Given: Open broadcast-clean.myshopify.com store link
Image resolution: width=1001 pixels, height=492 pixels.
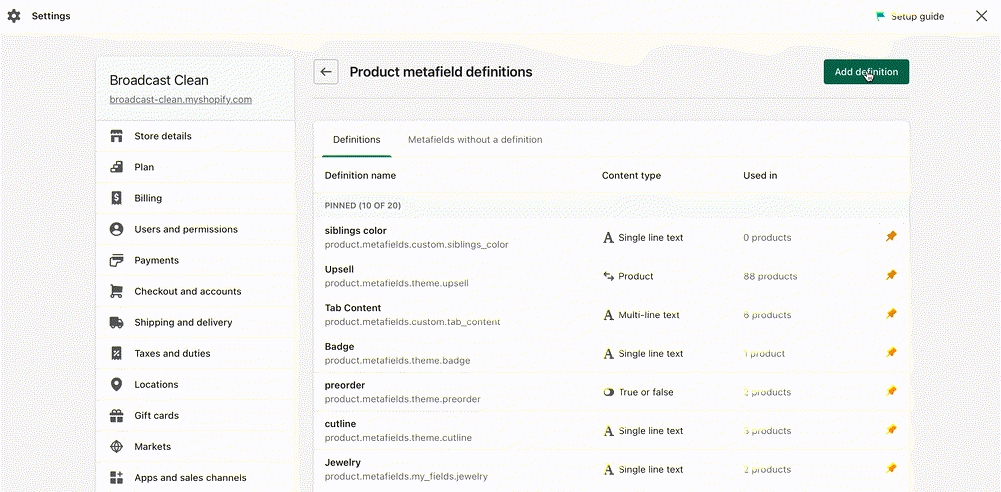Looking at the screenshot, I should click(180, 100).
